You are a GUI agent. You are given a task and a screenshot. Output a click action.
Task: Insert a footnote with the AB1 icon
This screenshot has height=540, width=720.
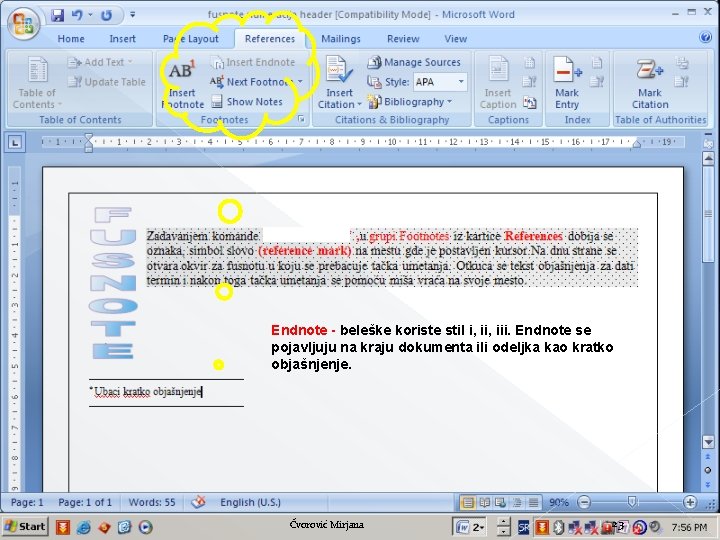point(182,83)
